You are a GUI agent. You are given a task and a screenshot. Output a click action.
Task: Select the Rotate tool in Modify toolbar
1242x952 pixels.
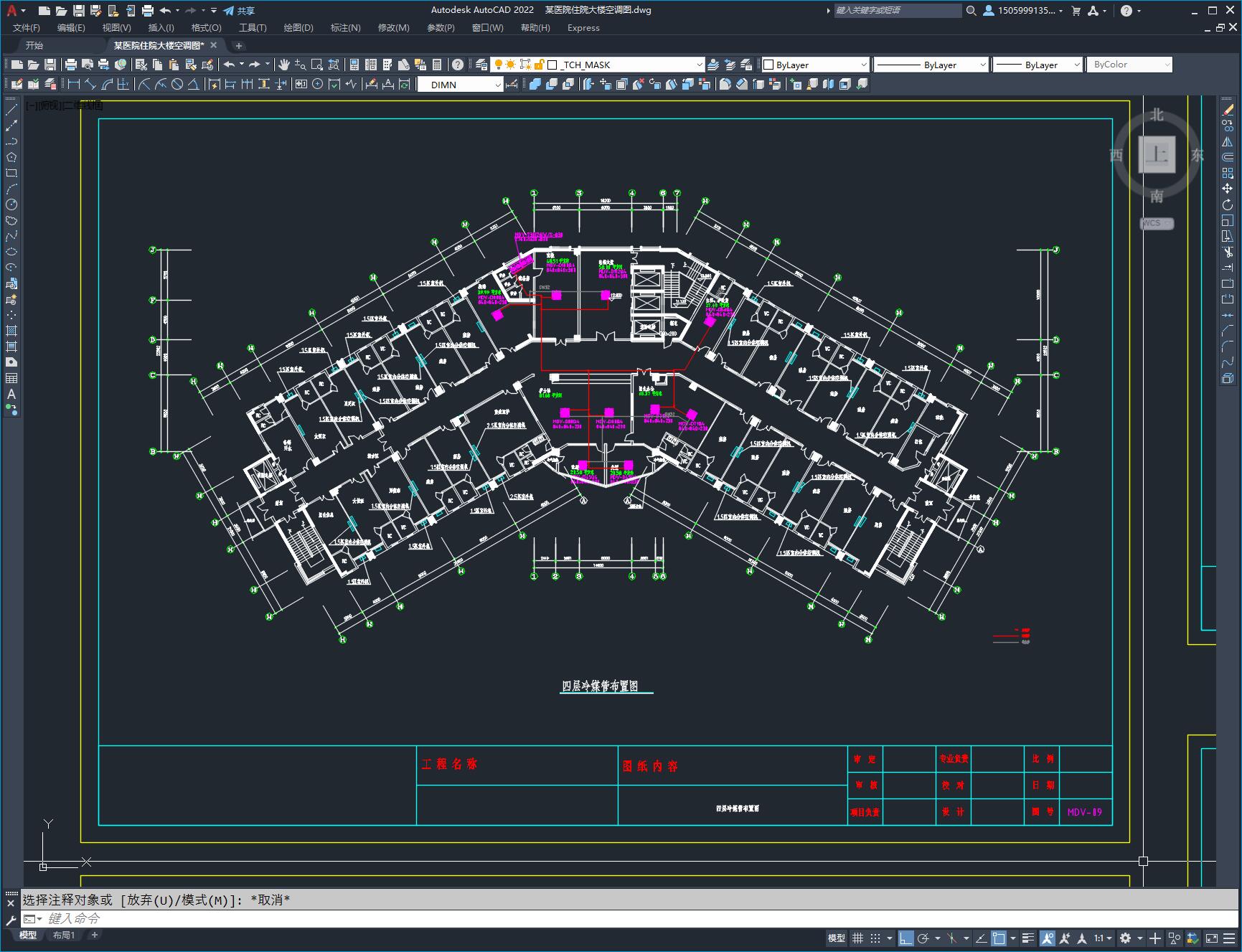1228,204
